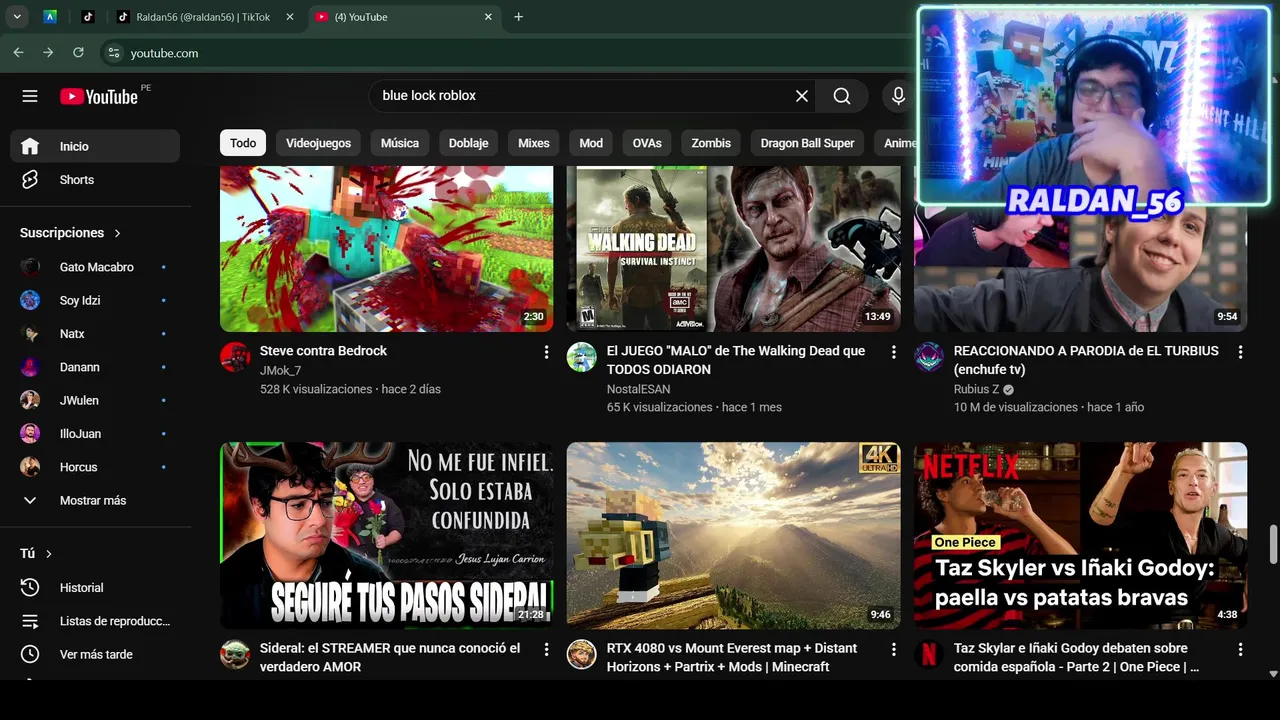1280x720 pixels.
Task: Open IlloJuan subscription channel
Action: click(96, 434)
